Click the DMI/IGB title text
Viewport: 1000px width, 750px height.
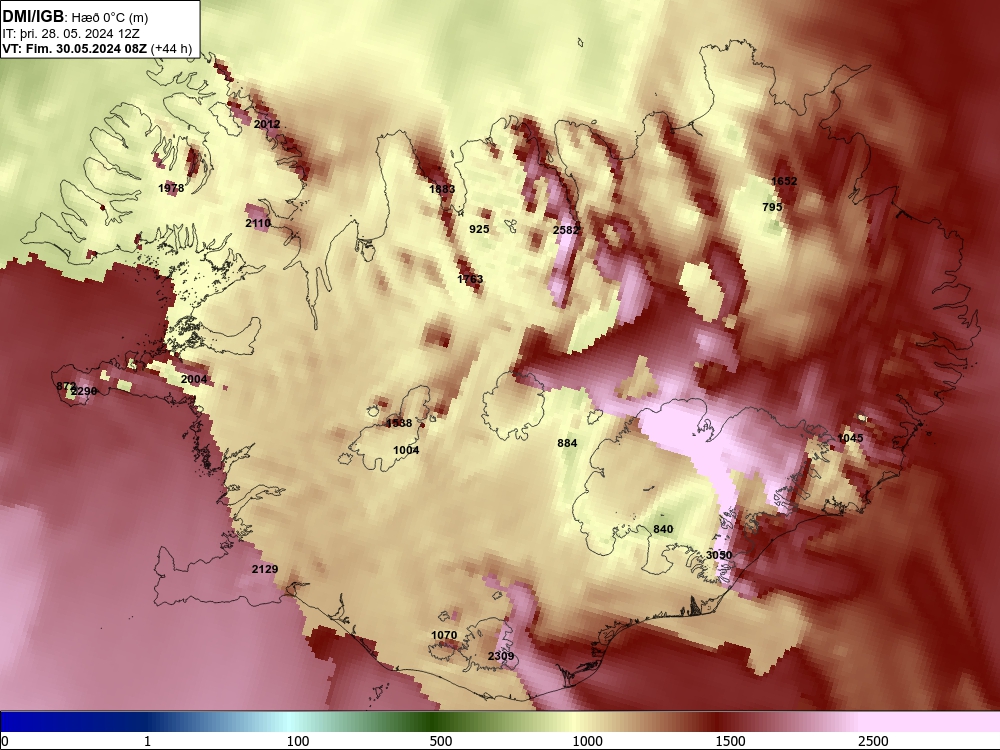coord(33,16)
